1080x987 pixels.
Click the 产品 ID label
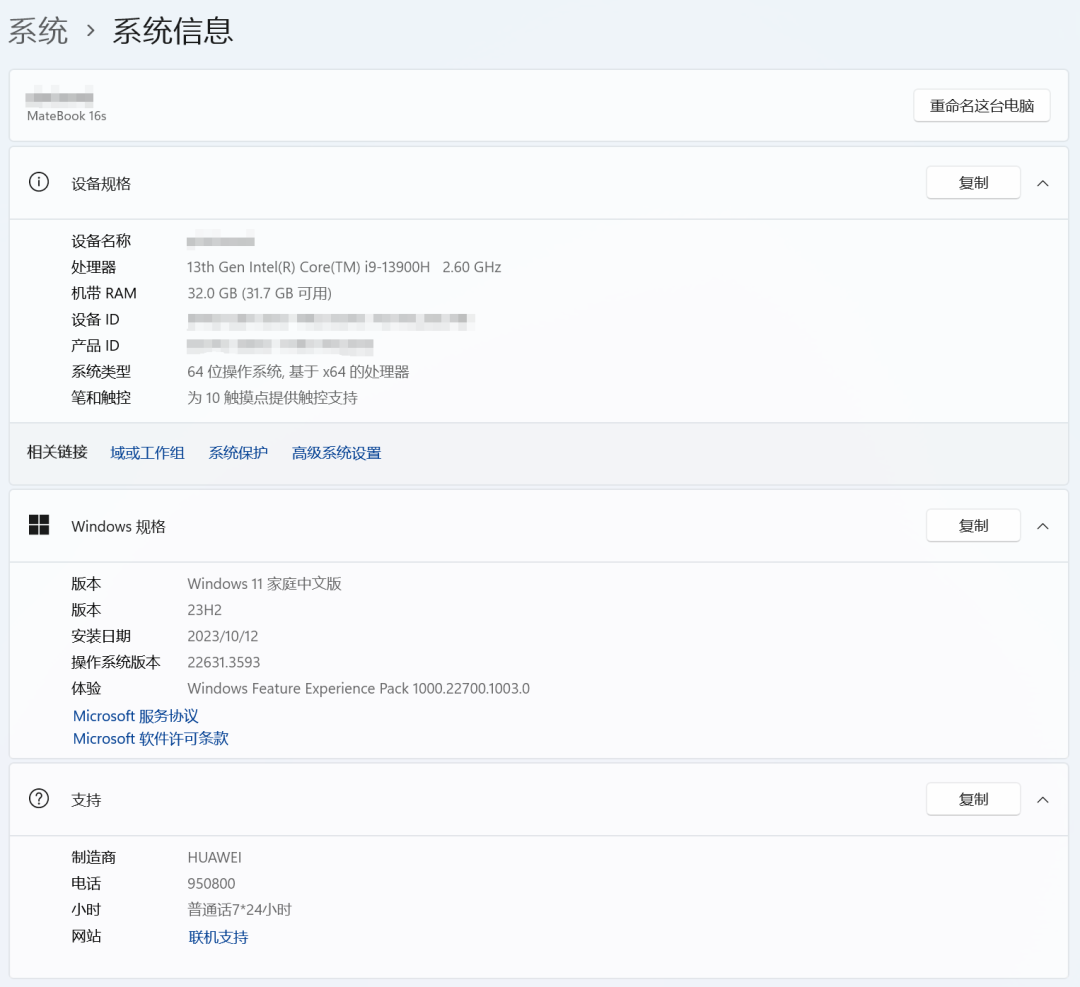(96, 346)
